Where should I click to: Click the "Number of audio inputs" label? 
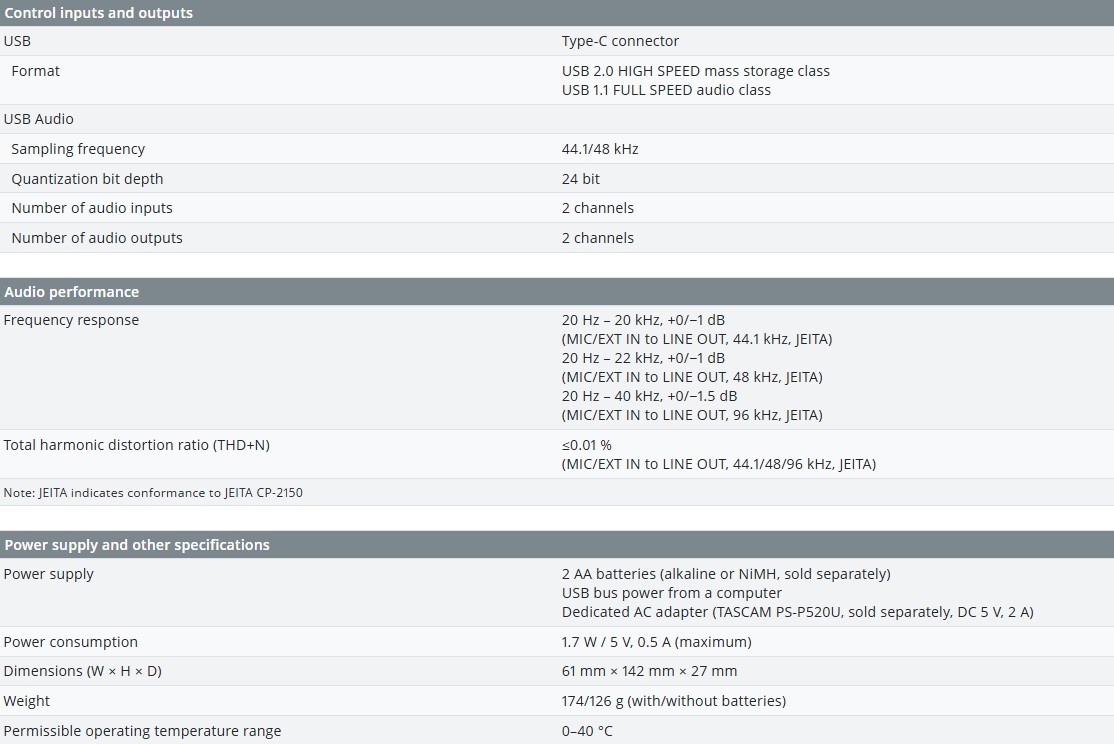pyautogui.click(x=92, y=208)
